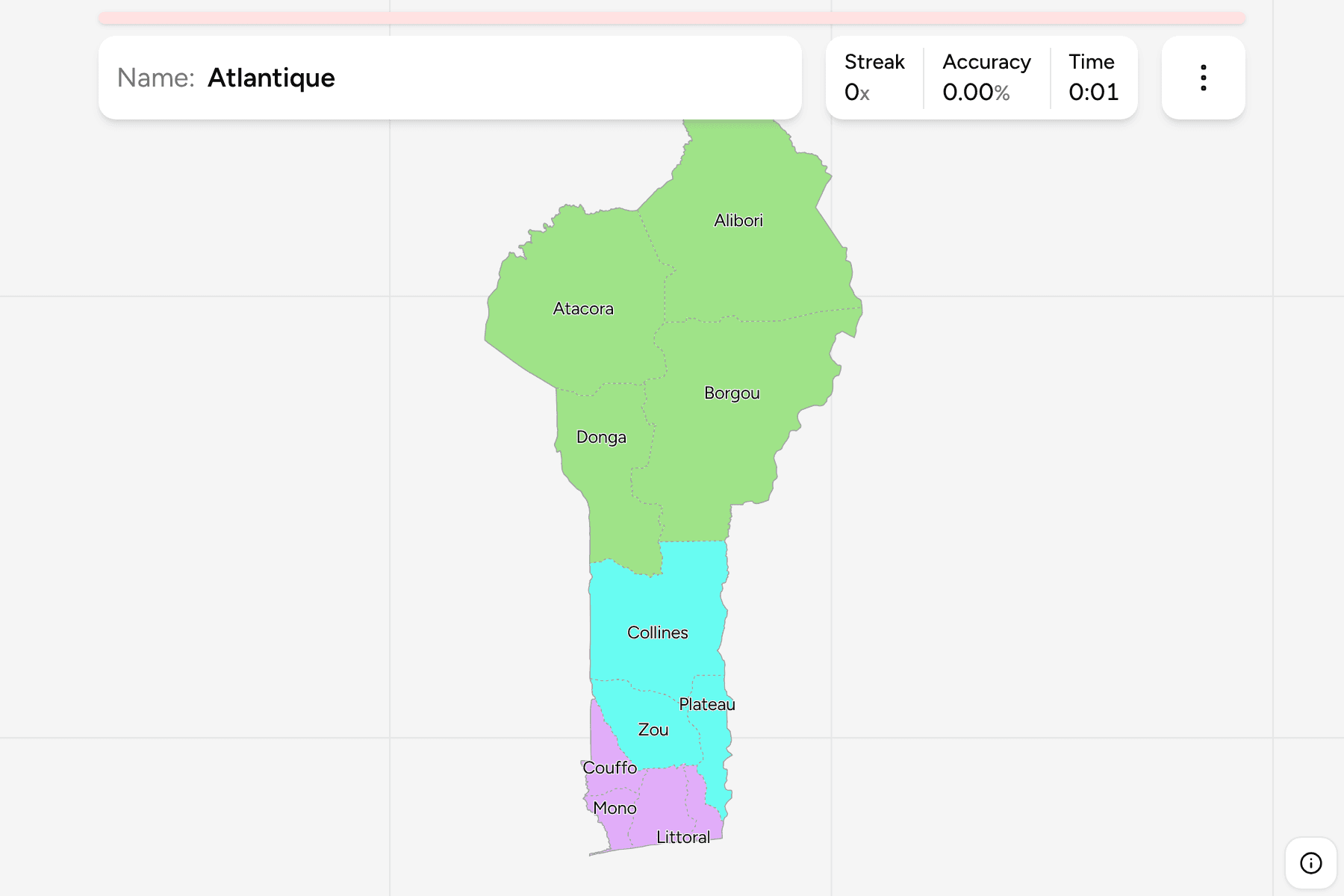Screen dimensions: 1344x896
Task: Click the Collines region
Action: [658, 632]
